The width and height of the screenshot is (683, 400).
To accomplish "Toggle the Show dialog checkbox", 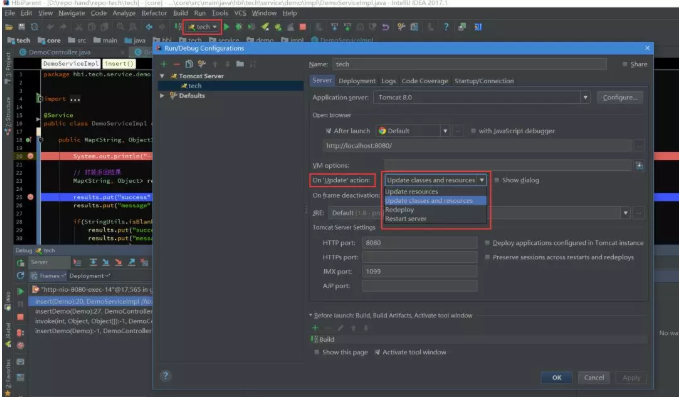I will click(497, 180).
